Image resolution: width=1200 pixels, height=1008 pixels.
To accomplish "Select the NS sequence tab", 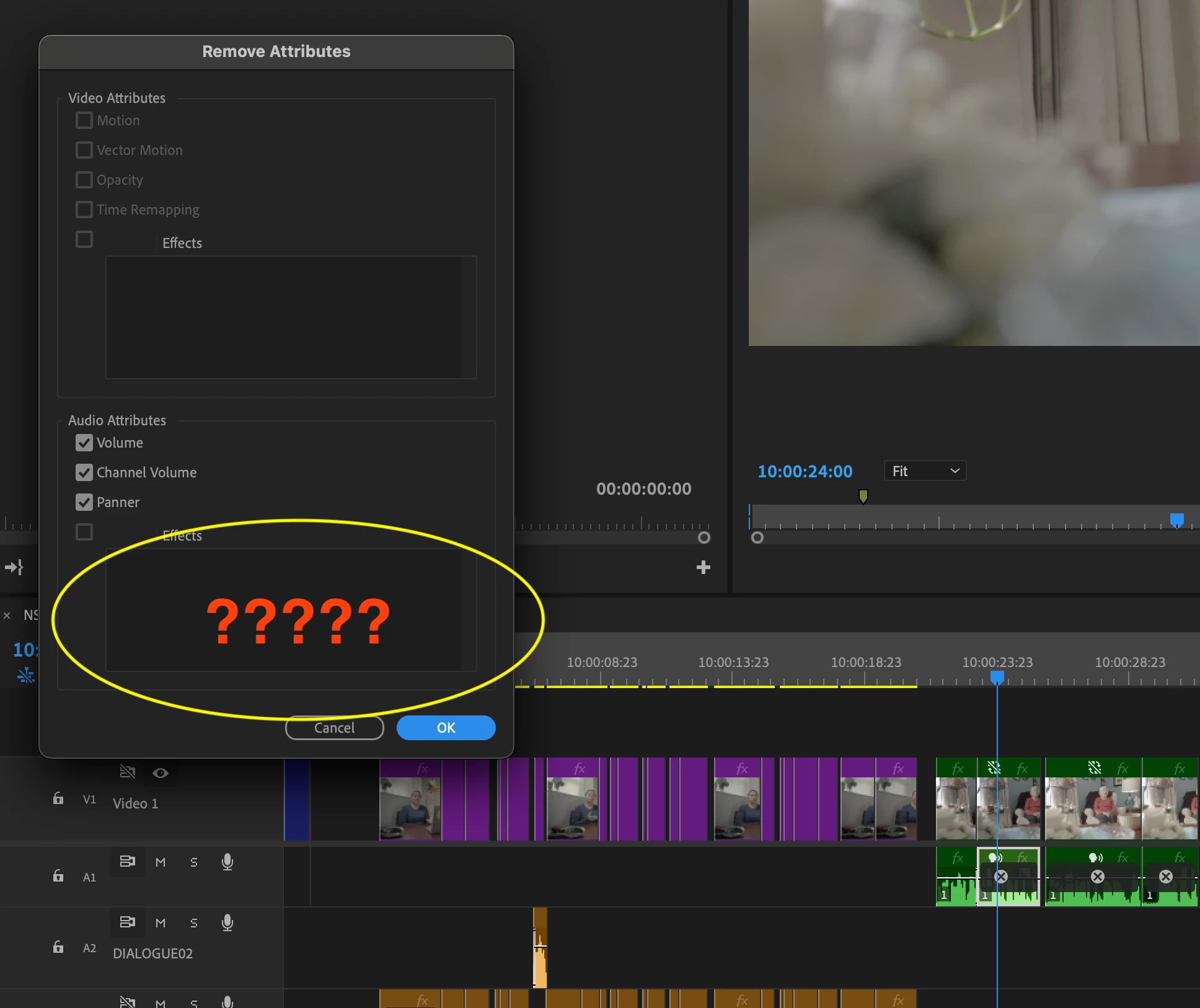I will [x=30, y=615].
